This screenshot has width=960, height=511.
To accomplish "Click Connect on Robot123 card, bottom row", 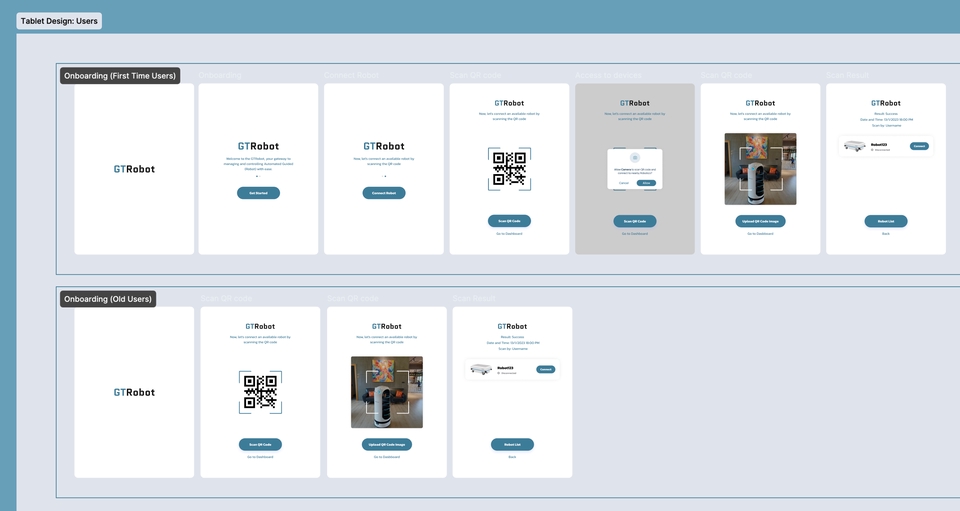I will coord(545,369).
